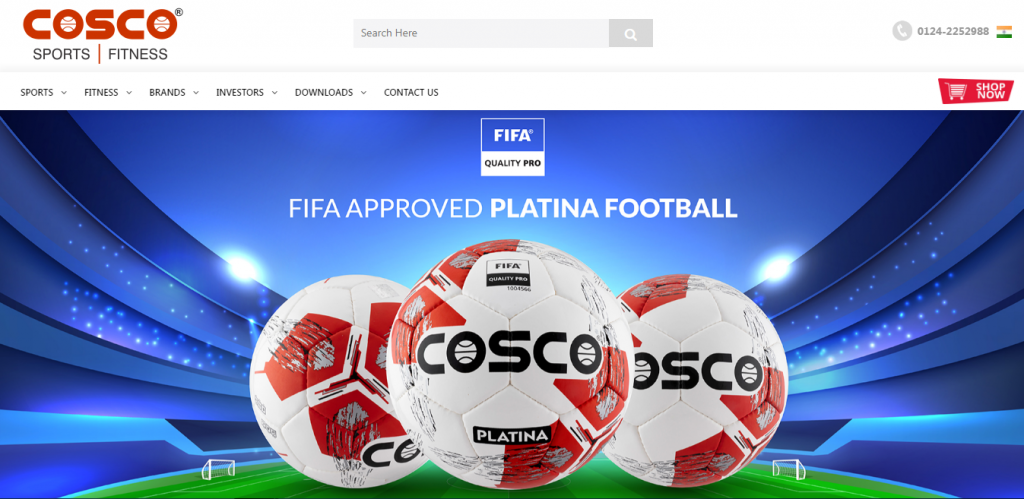
Task: Click the right goalpost icon in banner
Action: pos(789,469)
